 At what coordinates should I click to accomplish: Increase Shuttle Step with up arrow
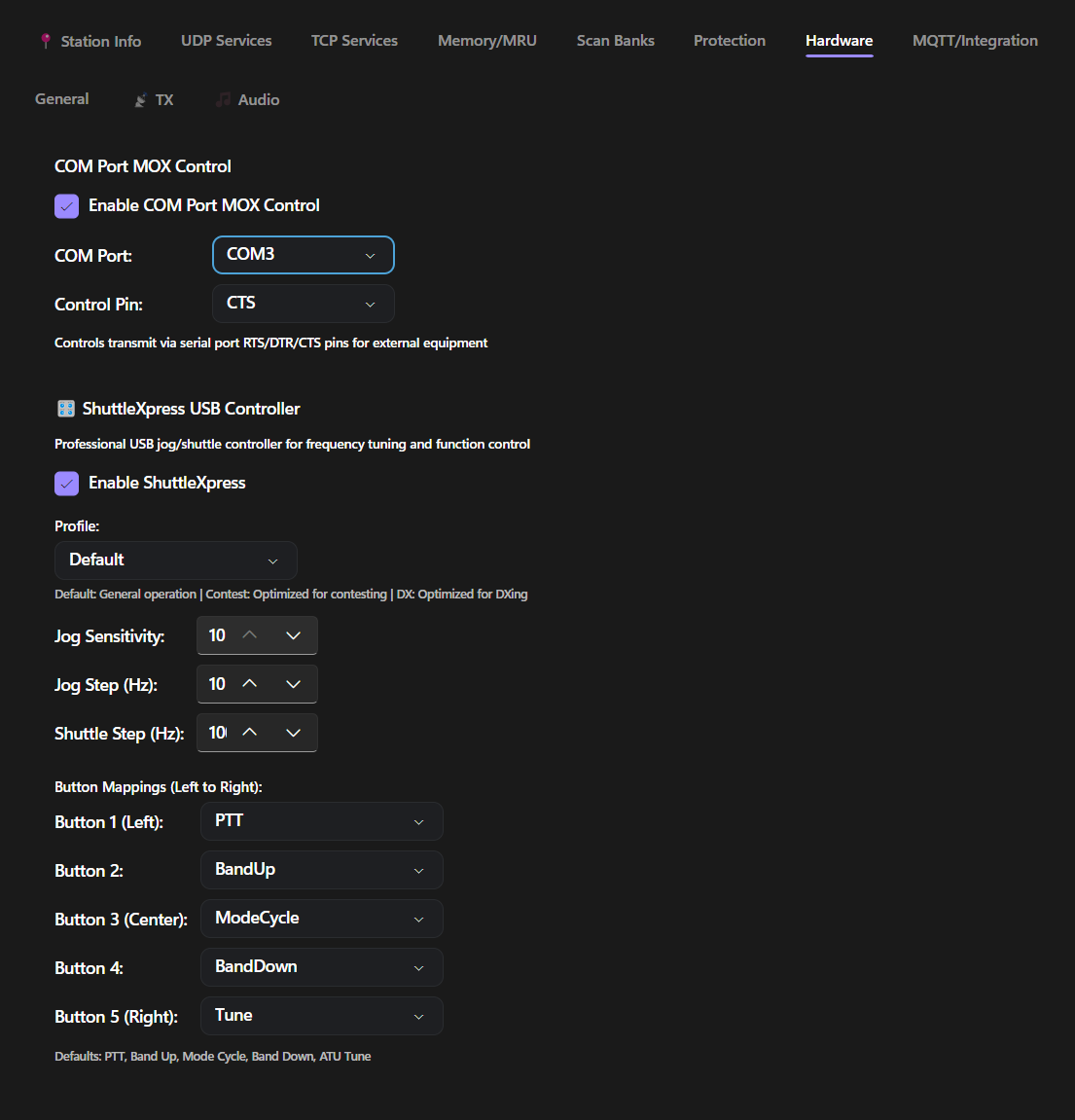[x=250, y=733]
